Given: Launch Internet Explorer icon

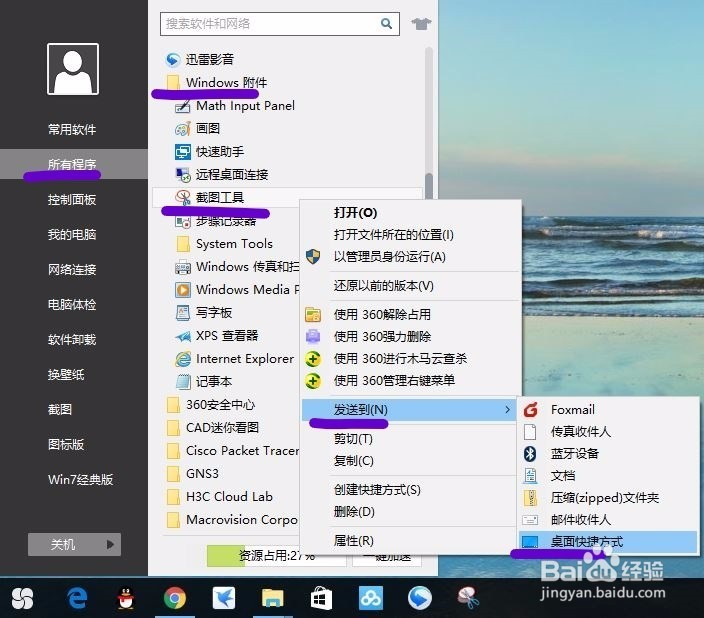Looking at the screenshot, I should point(182,359).
